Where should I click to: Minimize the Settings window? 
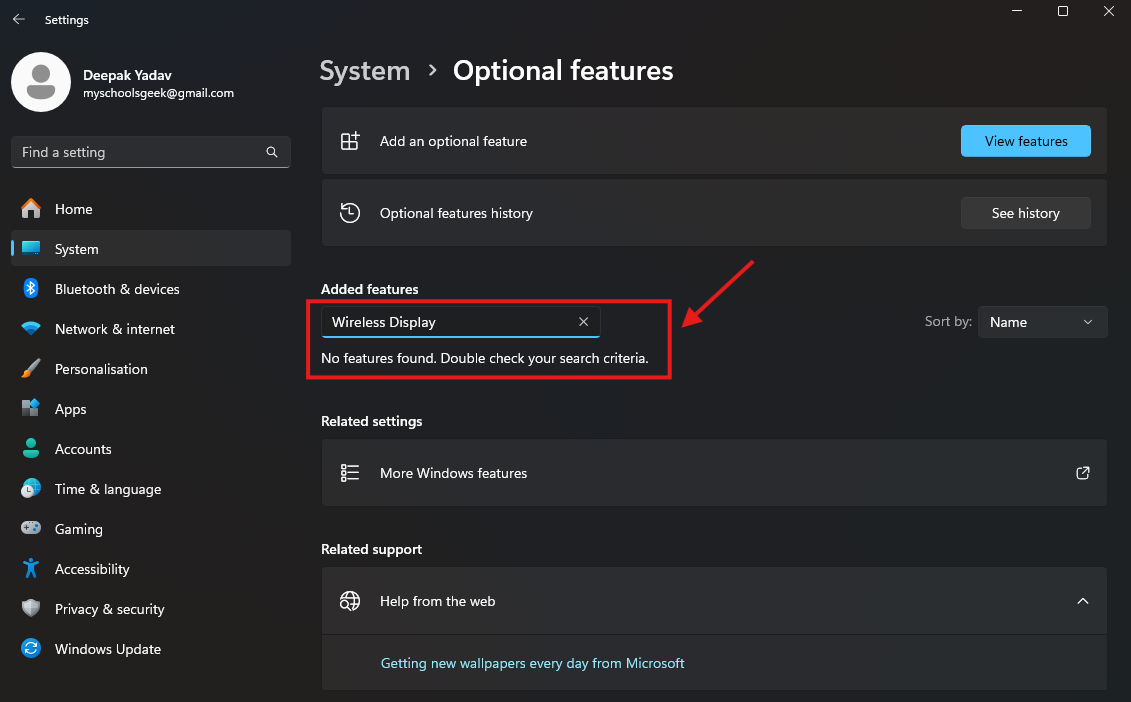point(1017,11)
